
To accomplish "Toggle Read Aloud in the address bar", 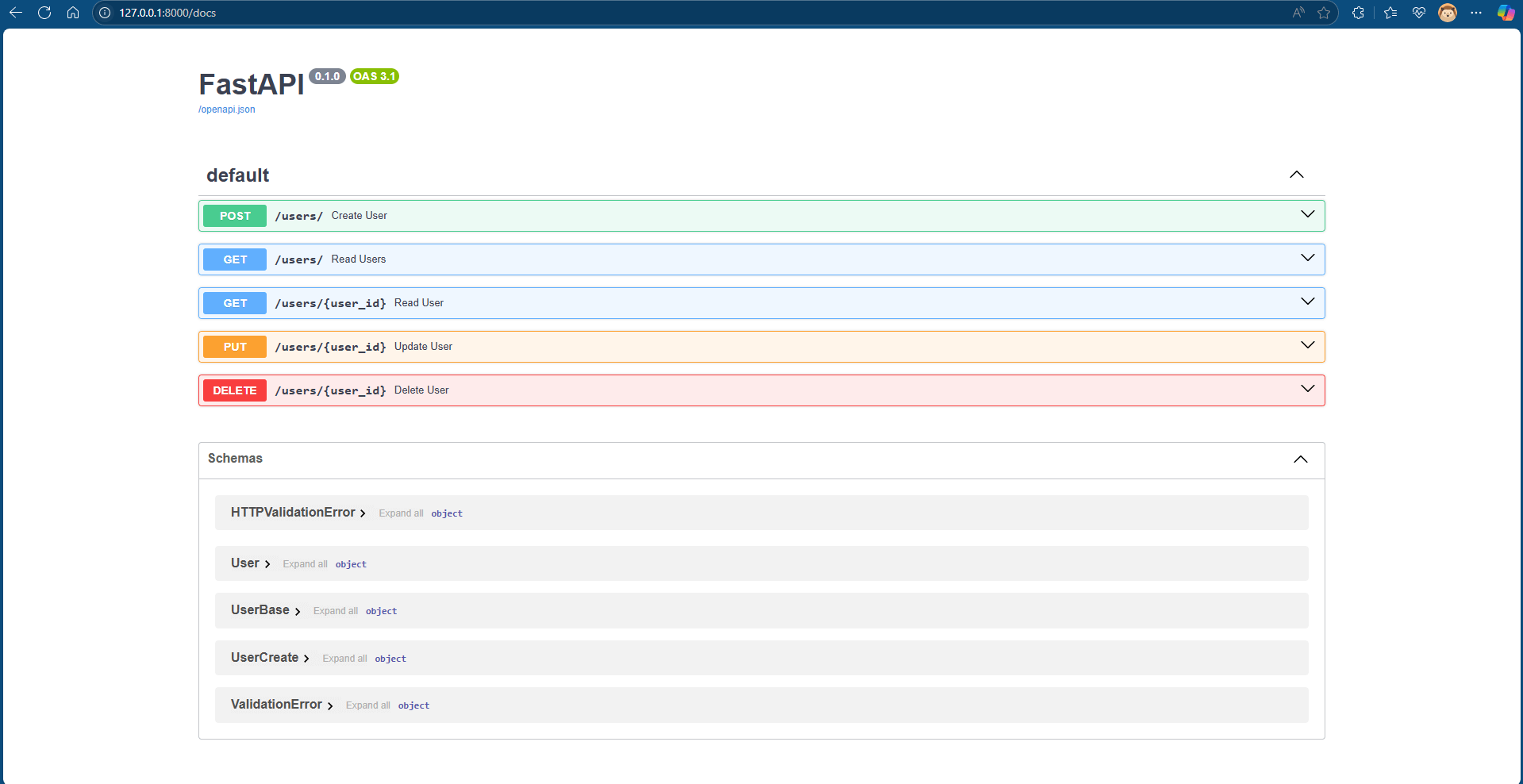I will [1298, 13].
